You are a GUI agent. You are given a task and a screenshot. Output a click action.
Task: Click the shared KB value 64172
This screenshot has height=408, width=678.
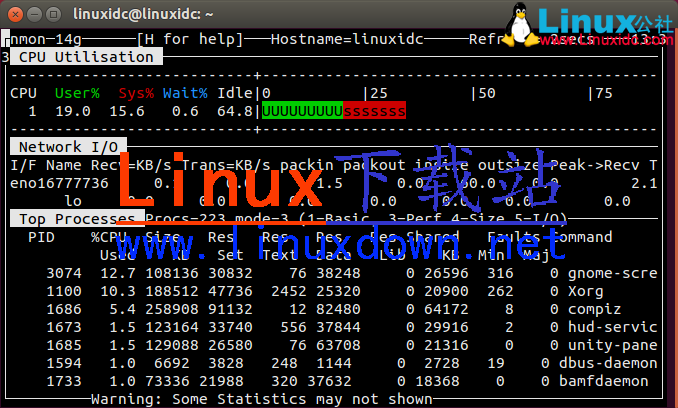click(446, 309)
